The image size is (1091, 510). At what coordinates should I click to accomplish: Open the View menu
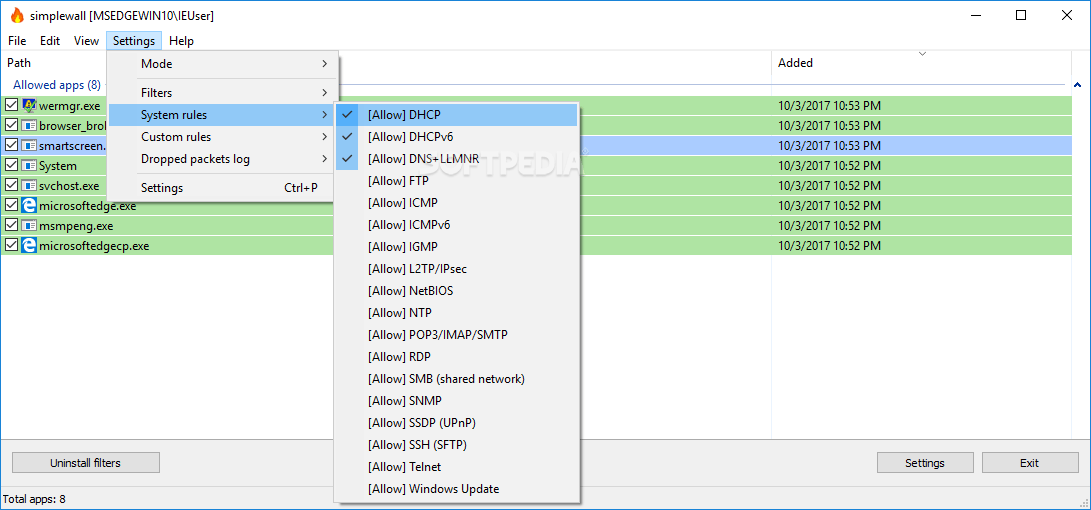coord(86,41)
